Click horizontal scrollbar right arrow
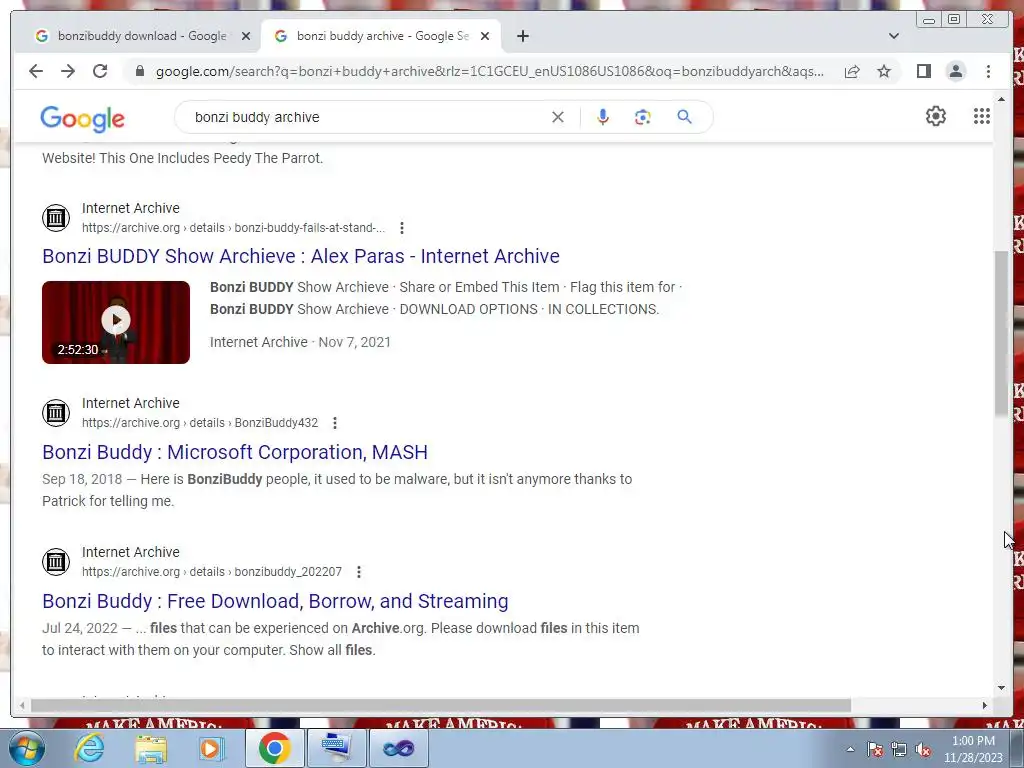The height and width of the screenshot is (768, 1024). (x=985, y=705)
